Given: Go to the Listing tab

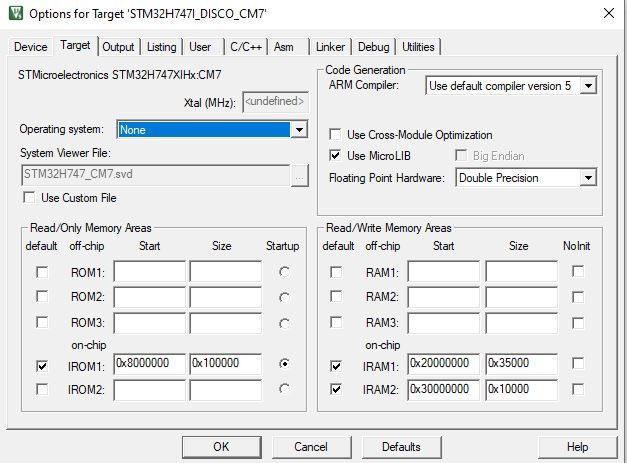Looking at the screenshot, I should point(161,47).
